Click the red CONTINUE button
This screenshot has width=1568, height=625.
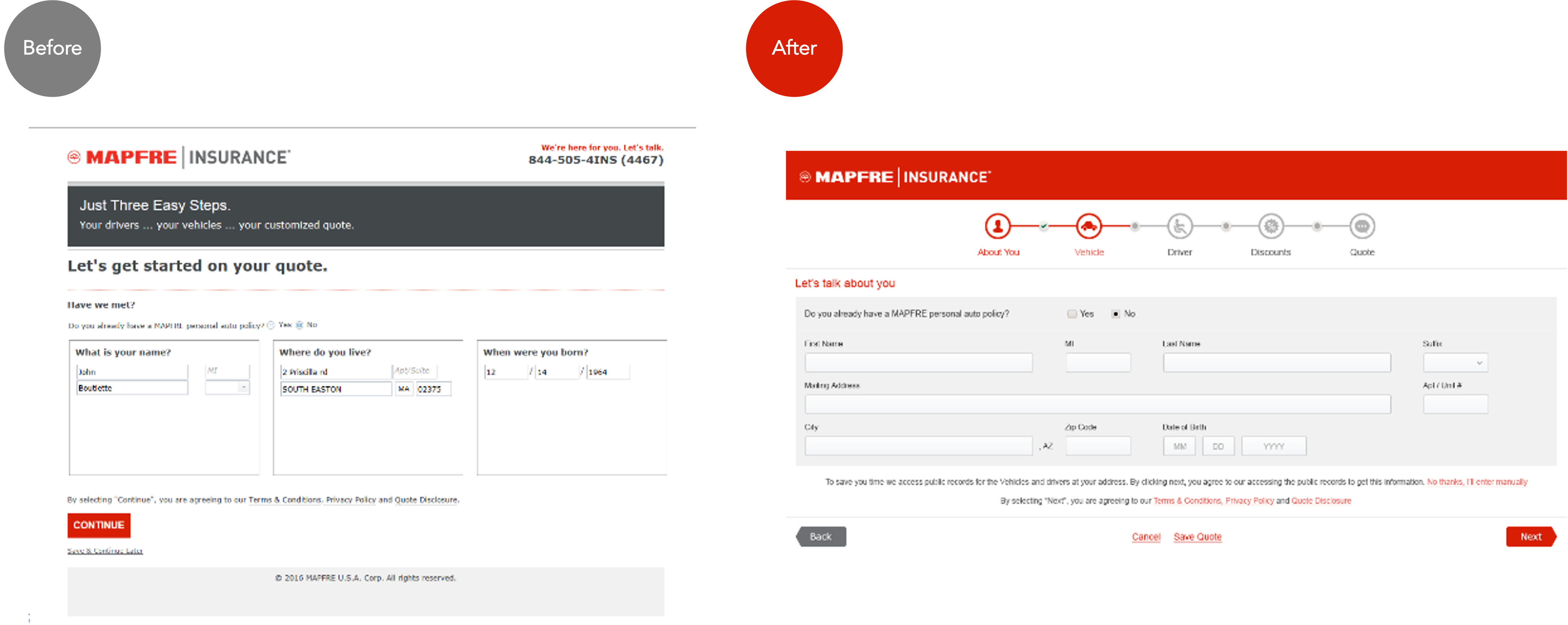(99, 525)
